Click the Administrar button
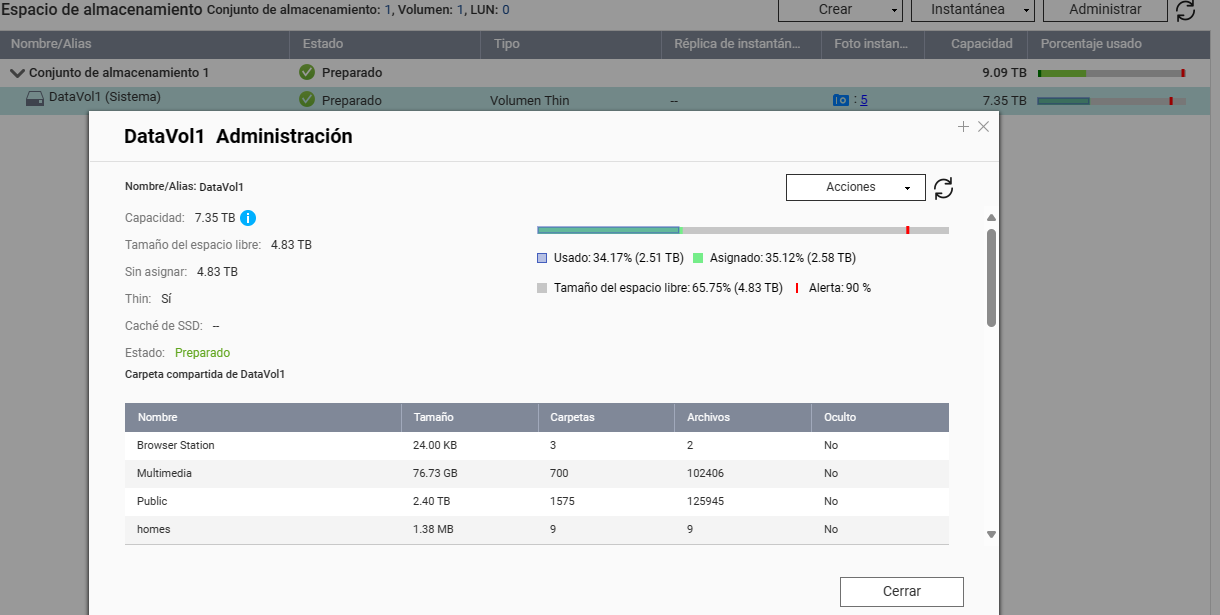 (1105, 9)
